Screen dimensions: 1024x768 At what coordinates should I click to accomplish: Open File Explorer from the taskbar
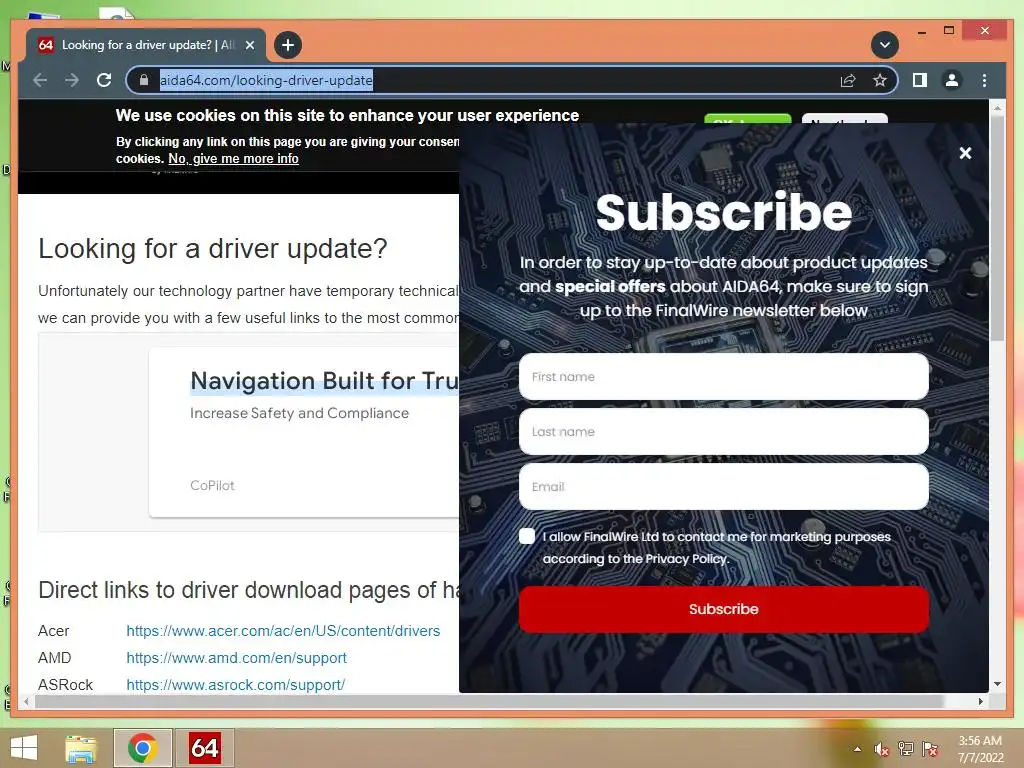pos(81,748)
